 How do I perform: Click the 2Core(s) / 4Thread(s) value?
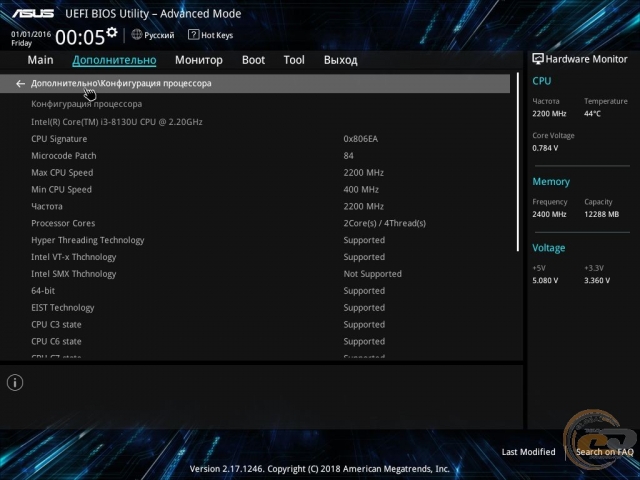pyautogui.click(x=384, y=223)
